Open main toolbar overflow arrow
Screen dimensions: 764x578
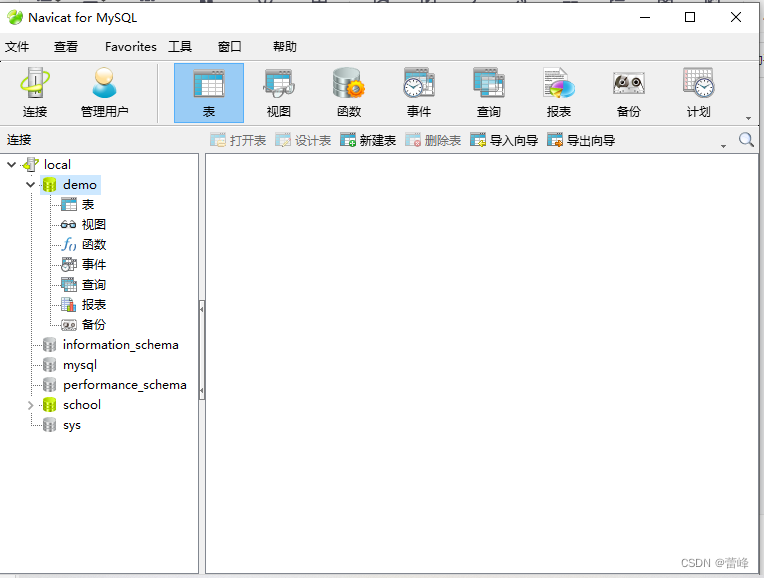[748, 118]
